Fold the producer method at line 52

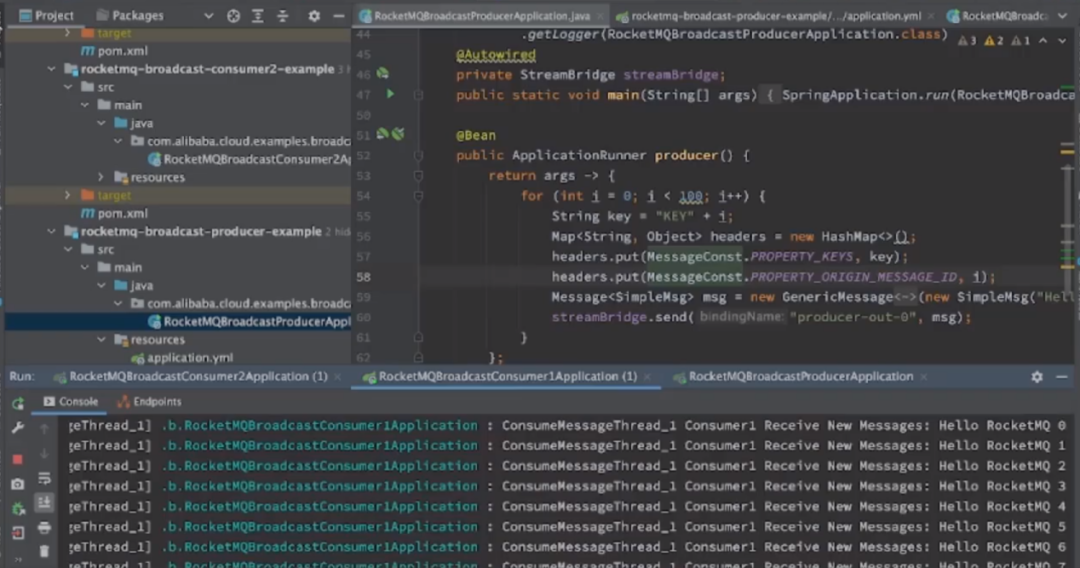[418, 156]
